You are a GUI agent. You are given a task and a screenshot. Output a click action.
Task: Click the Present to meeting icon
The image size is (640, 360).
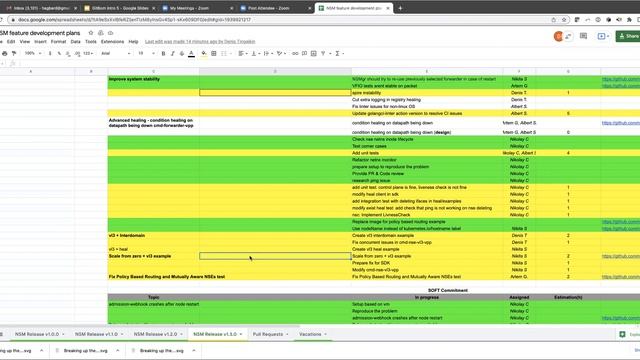click(603, 36)
